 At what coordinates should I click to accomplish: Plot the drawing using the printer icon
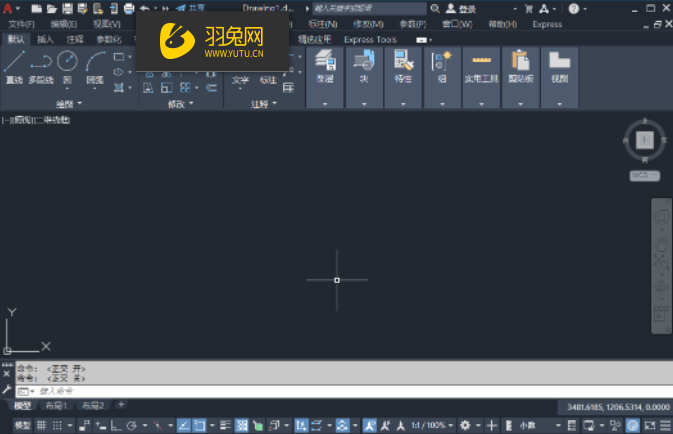(x=129, y=8)
